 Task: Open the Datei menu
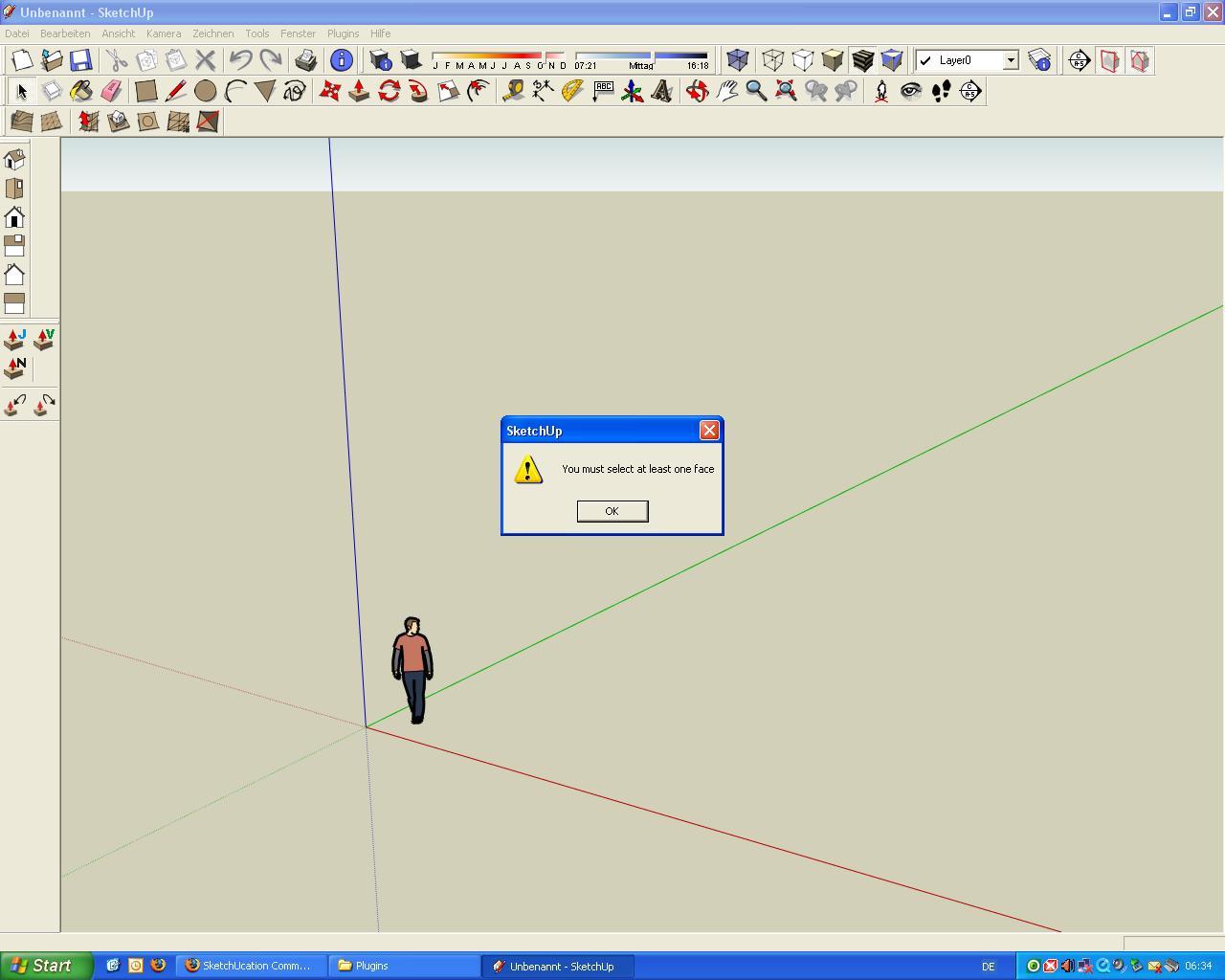pyautogui.click(x=17, y=33)
